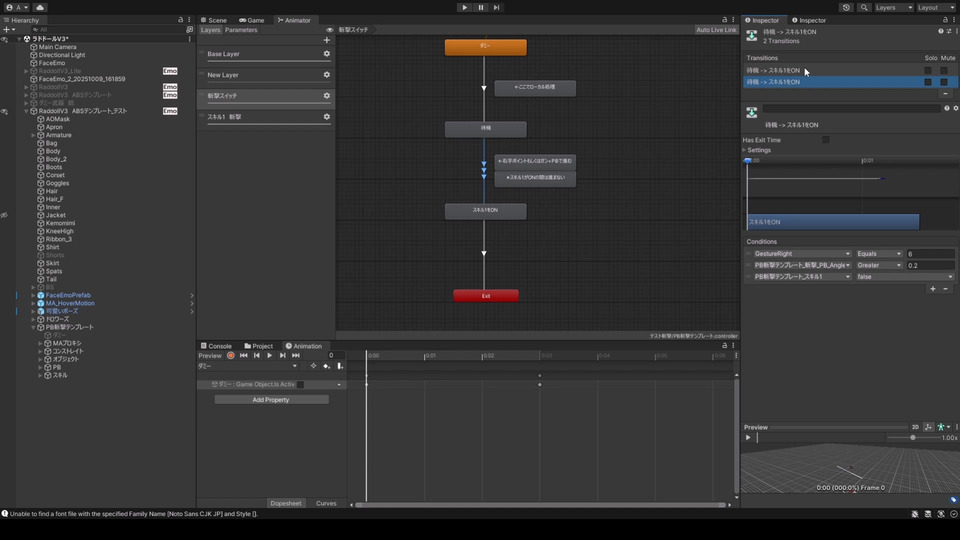The height and width of the screenshot is (540, 960).
Task: Toggle Solo checkbox for the first transition
Action: pyautogui.click(x=928, y=71)
